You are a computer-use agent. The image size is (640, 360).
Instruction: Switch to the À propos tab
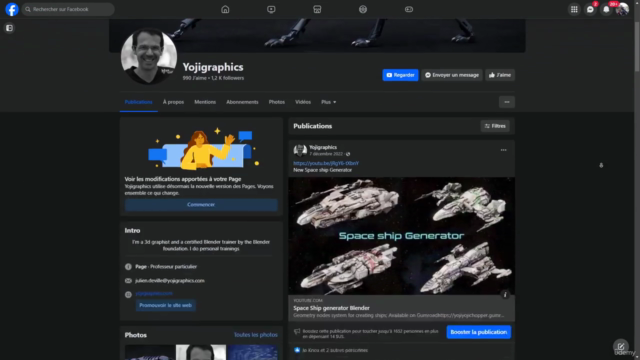pos(173,102)
